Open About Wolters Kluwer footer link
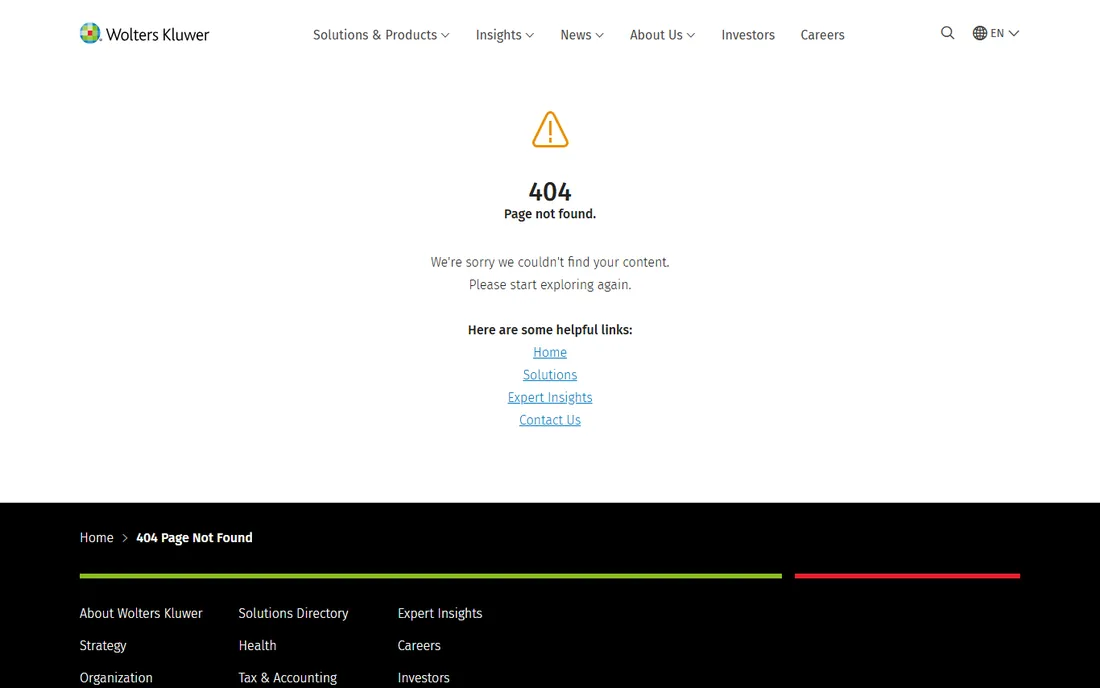The image size is (1100, 688). (141, 613)
